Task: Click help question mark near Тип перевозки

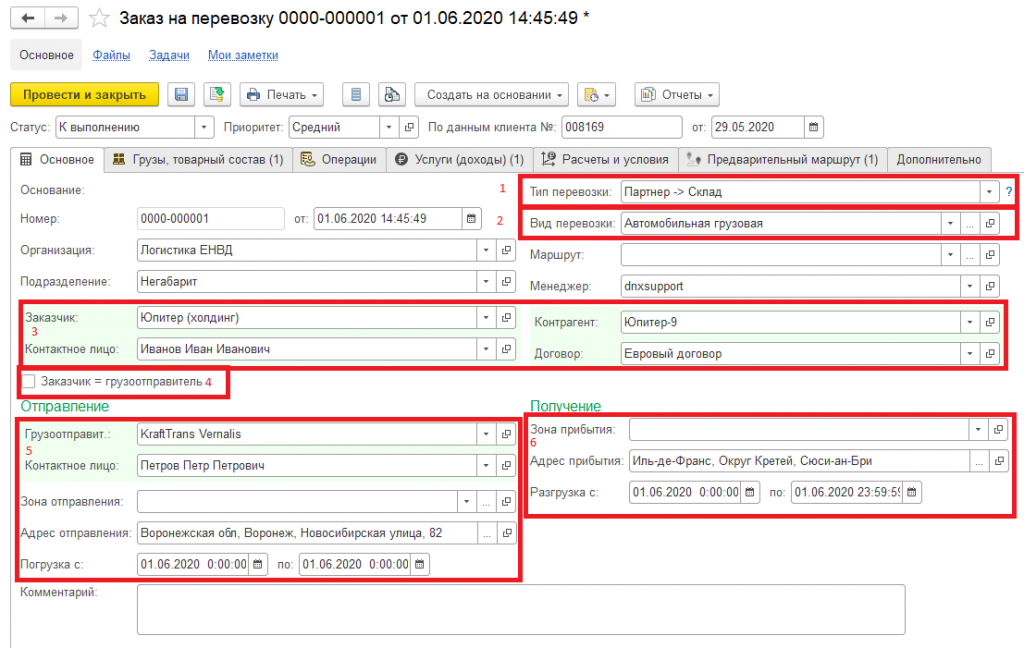Action: pos(1008,191)
